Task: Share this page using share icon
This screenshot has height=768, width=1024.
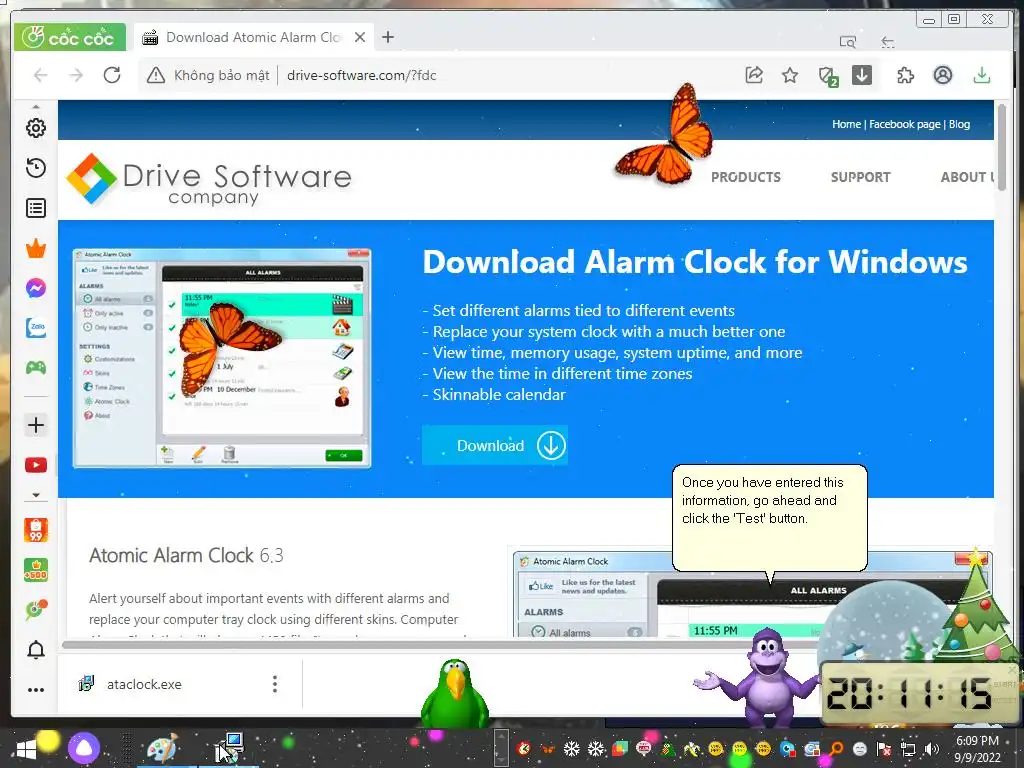Action: click(x=754, y=75)
